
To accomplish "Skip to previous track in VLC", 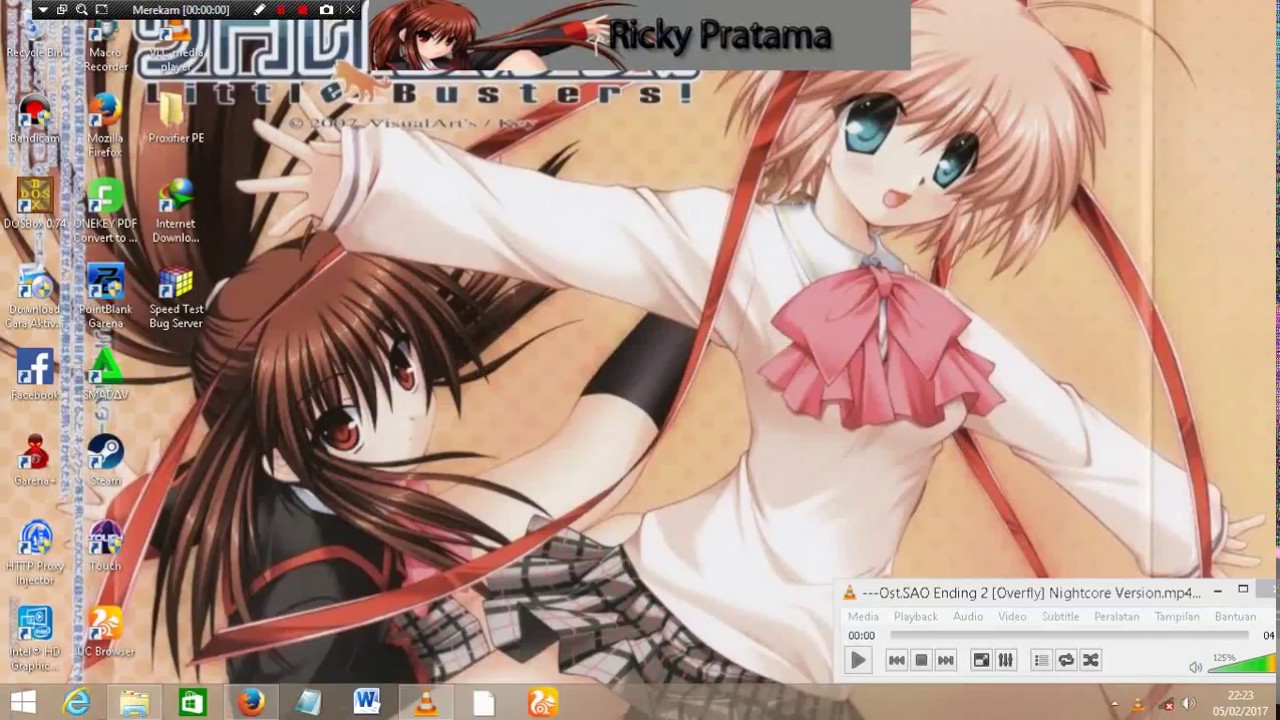I will [x=897, y=660].
